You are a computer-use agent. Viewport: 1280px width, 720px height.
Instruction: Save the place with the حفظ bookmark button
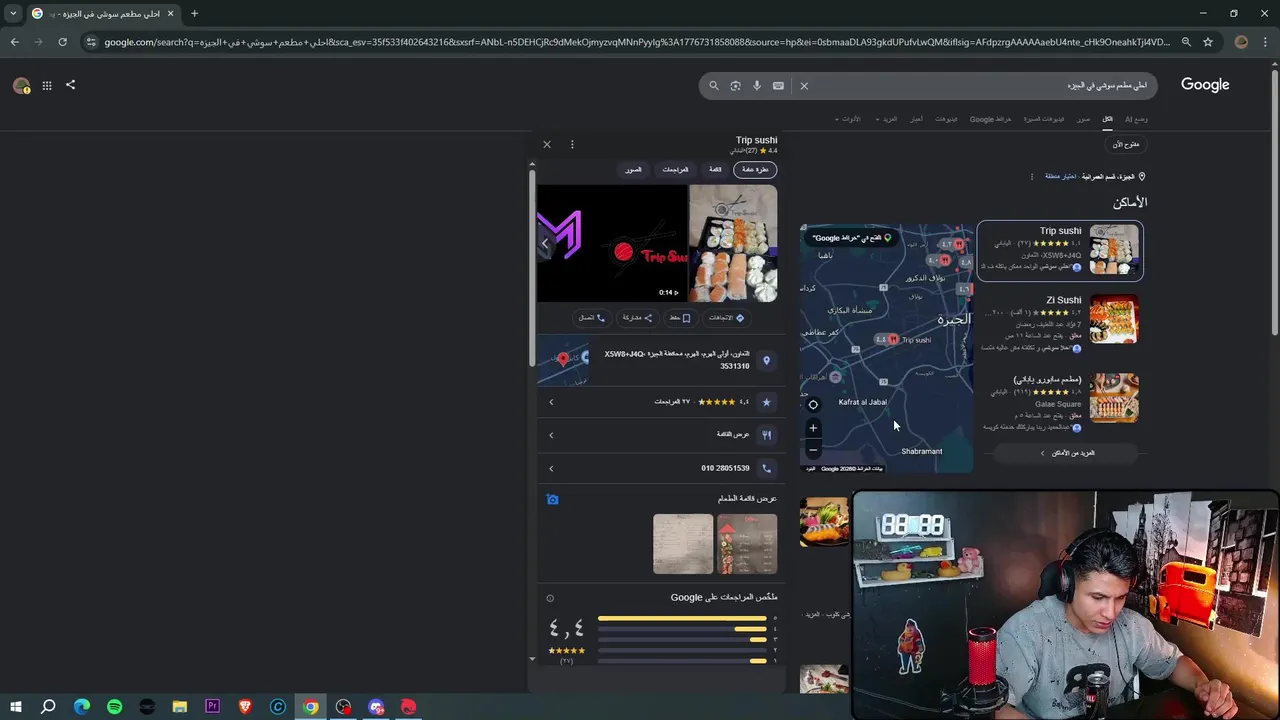(x=680, y=318)
